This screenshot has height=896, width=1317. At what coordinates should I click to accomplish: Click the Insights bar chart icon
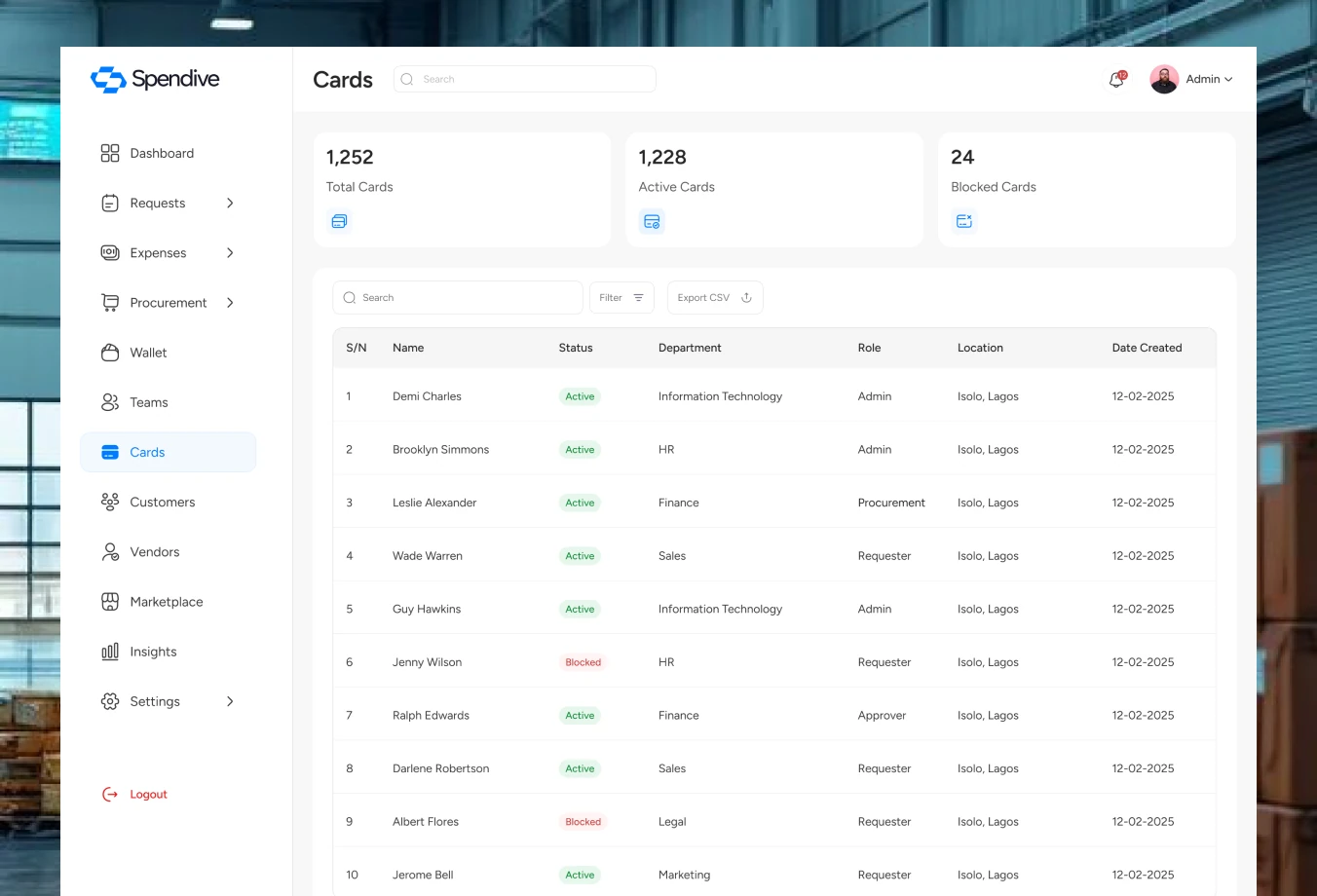[x=110, y=652]
